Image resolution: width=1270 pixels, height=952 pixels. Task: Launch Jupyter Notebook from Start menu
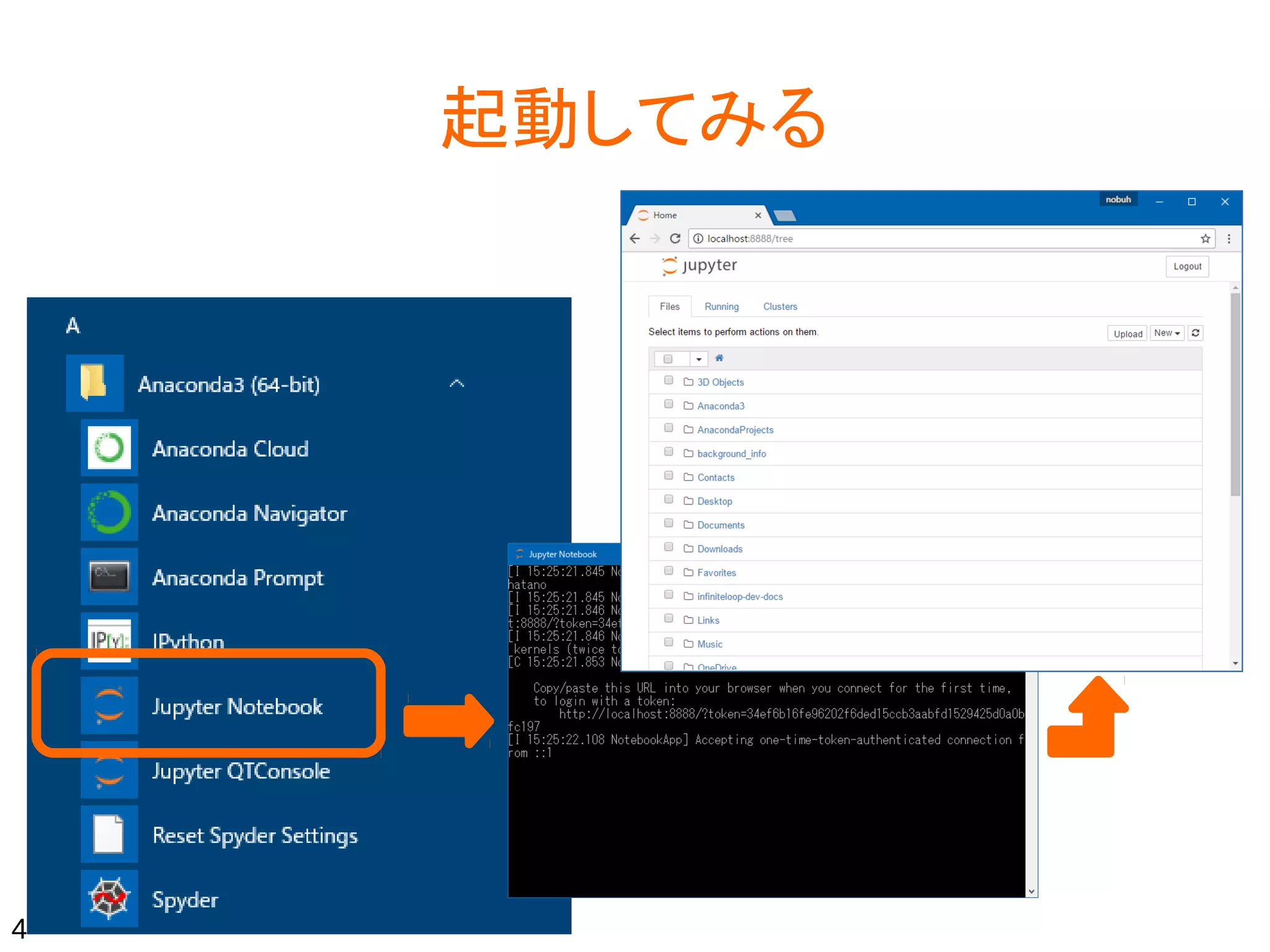coord(208,705)
